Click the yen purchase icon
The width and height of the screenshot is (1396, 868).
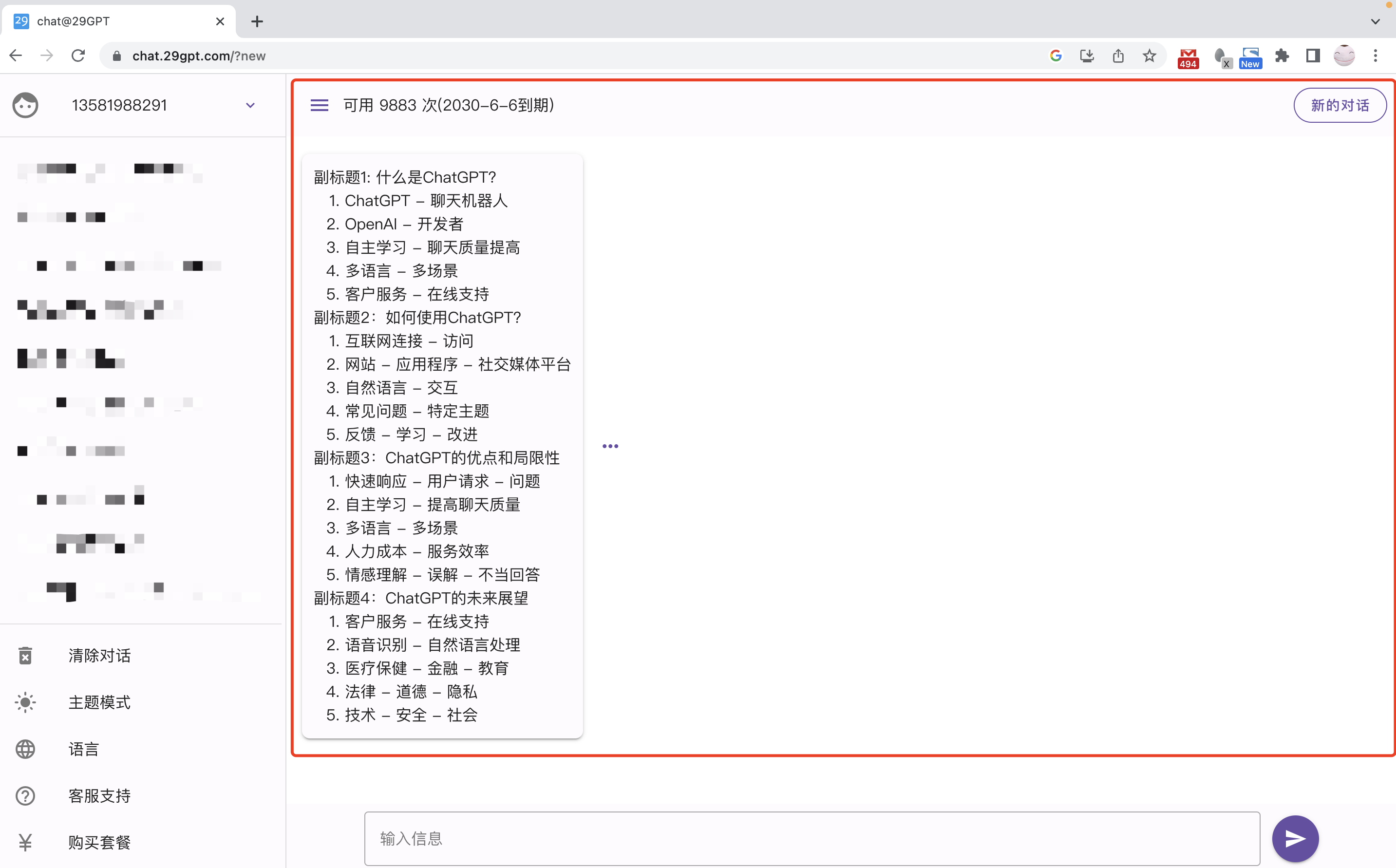point(25,842)
